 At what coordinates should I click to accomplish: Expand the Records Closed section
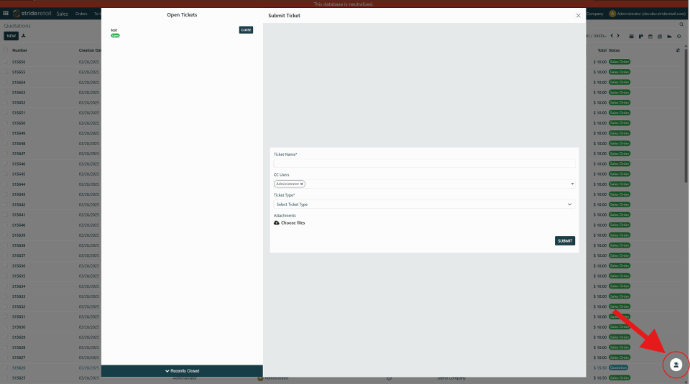coord(182,371)
